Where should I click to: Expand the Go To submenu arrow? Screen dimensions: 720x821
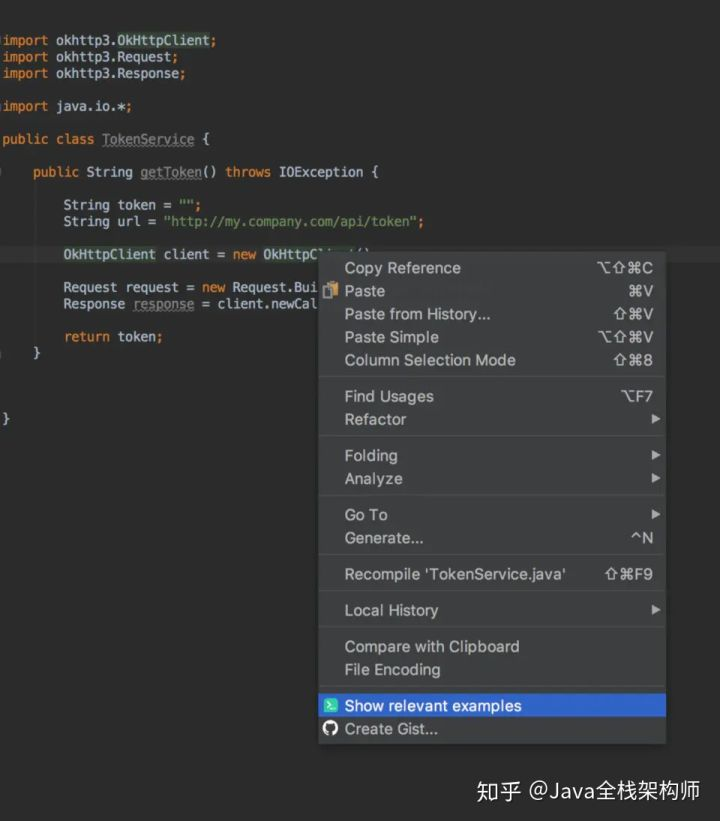click(x=656, y=514)
